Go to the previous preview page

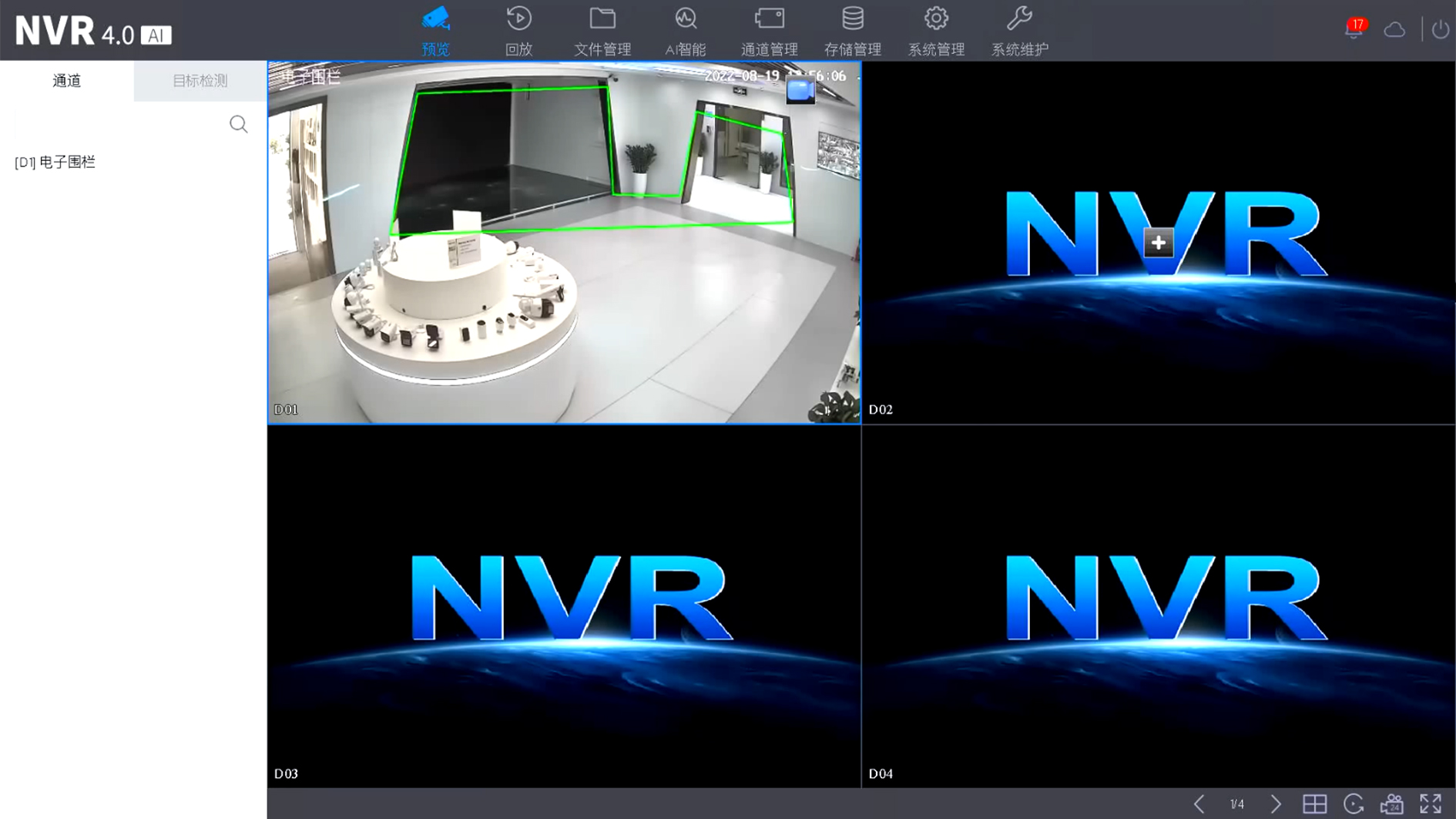point(1199,804)
